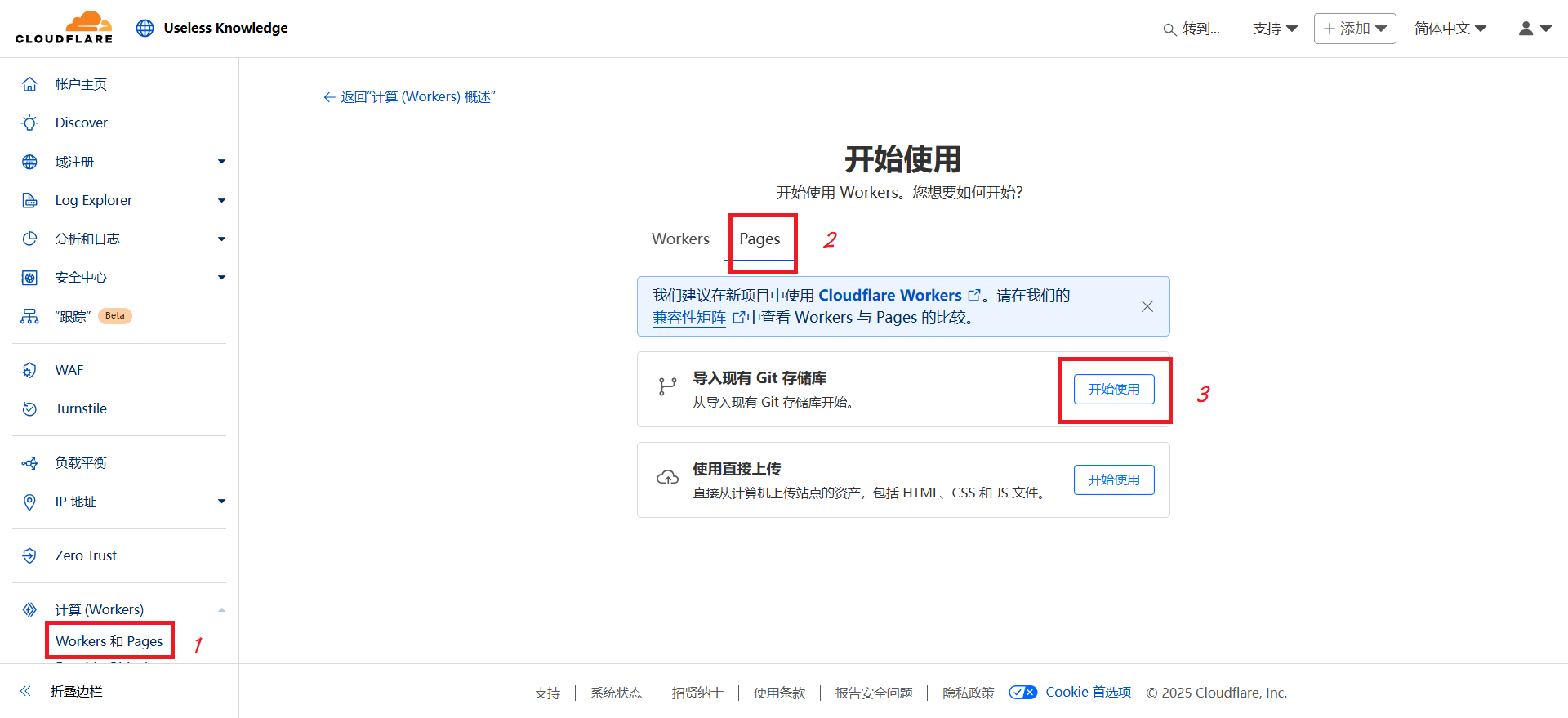Screen dimensions: 1568x718
Task: Toggle the Cookie preferences switch icon
Action: (1022, 693)
